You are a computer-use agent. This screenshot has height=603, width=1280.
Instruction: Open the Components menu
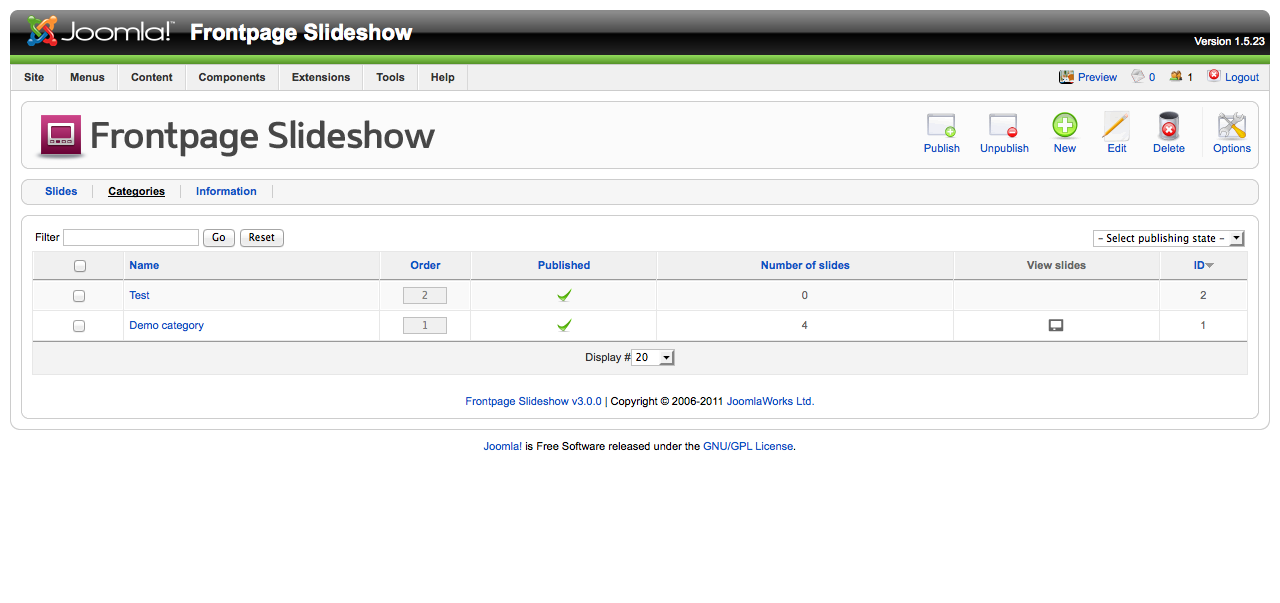pos(232,77)
